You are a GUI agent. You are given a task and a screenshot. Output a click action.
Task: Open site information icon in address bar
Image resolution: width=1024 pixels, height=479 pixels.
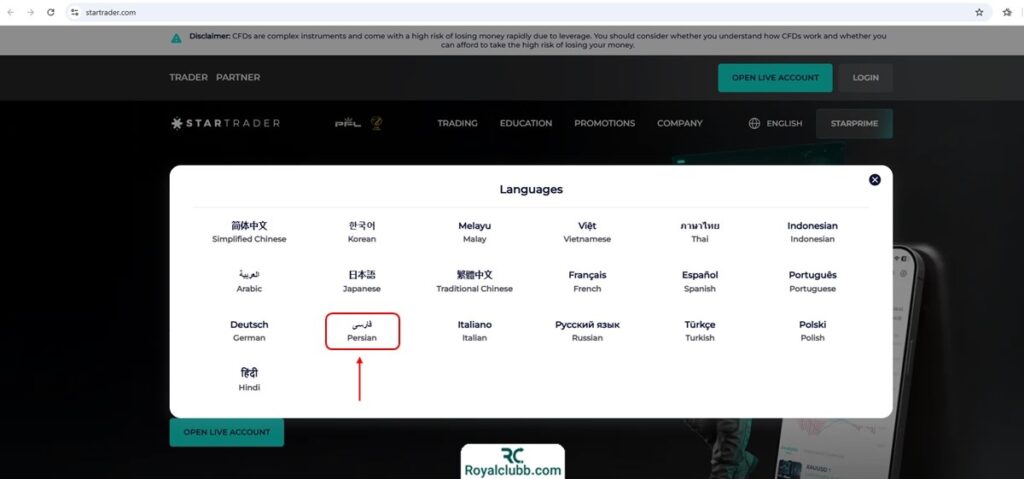click(x=75, y=12)
